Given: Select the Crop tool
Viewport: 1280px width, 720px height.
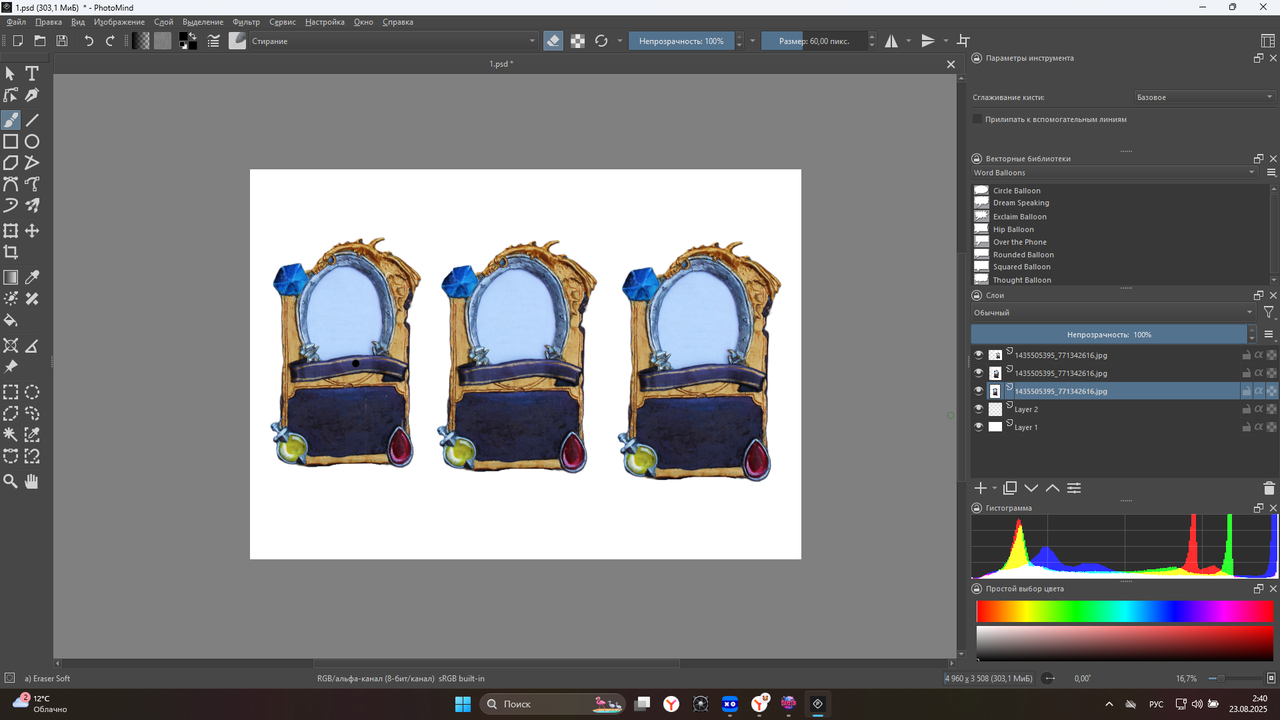Looking at the screenshot, I should pyautogui.click(x=11, y=253).
